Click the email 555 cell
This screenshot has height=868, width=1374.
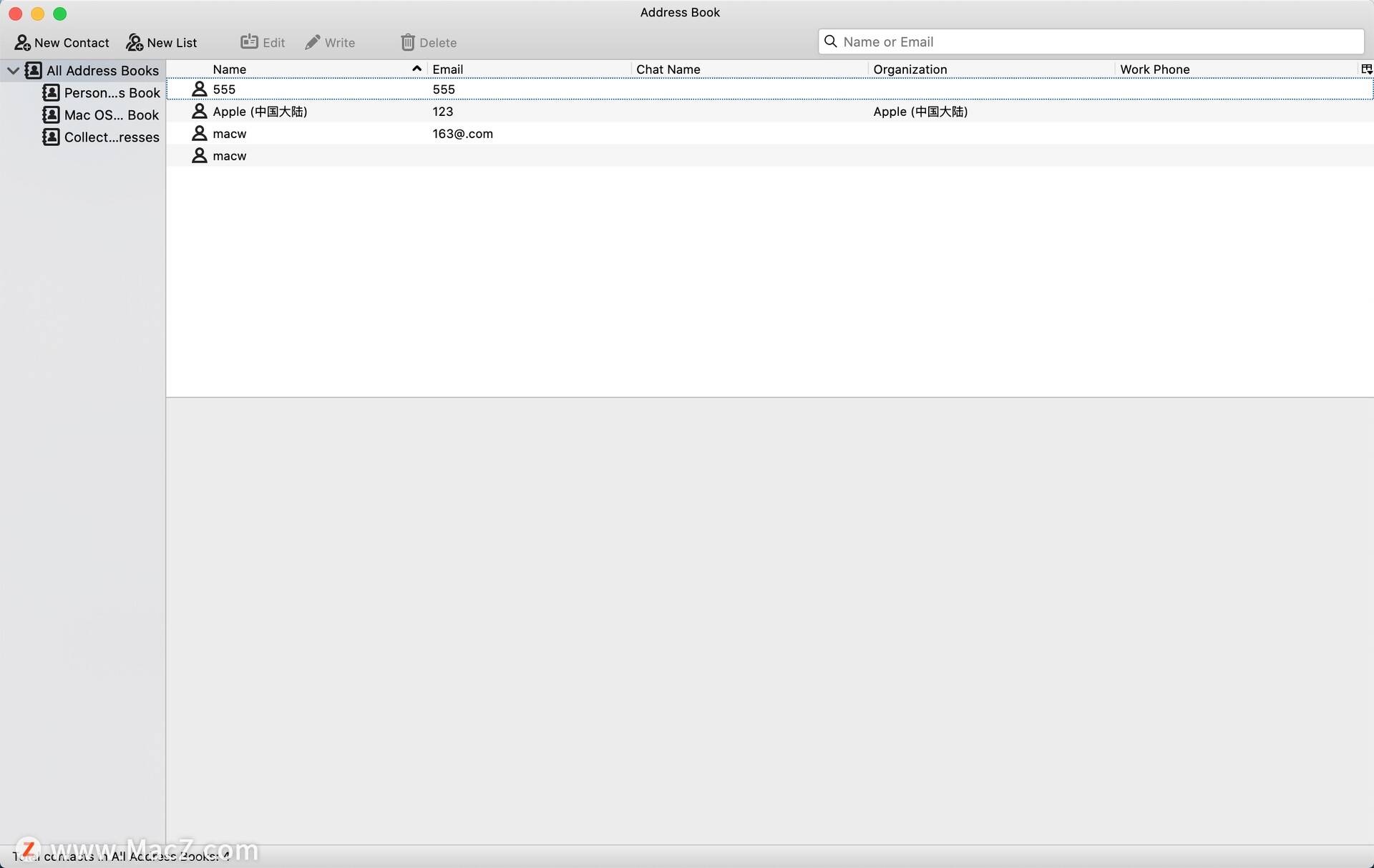(444, 89)
